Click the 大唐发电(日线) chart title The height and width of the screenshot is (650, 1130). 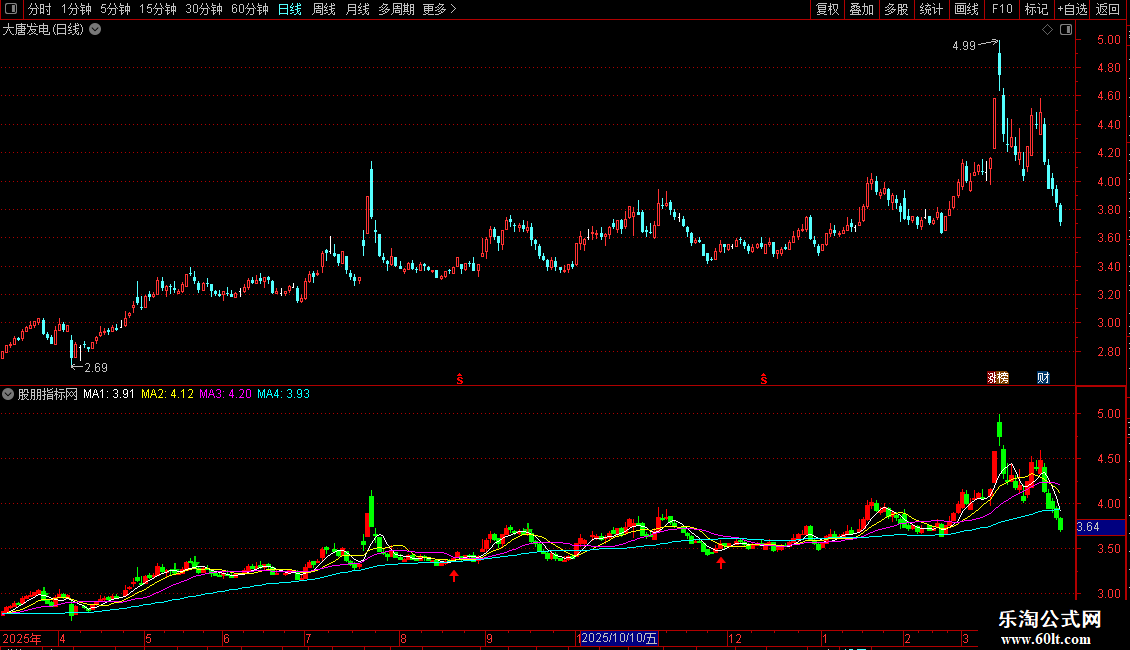click(x=43, y=30)
